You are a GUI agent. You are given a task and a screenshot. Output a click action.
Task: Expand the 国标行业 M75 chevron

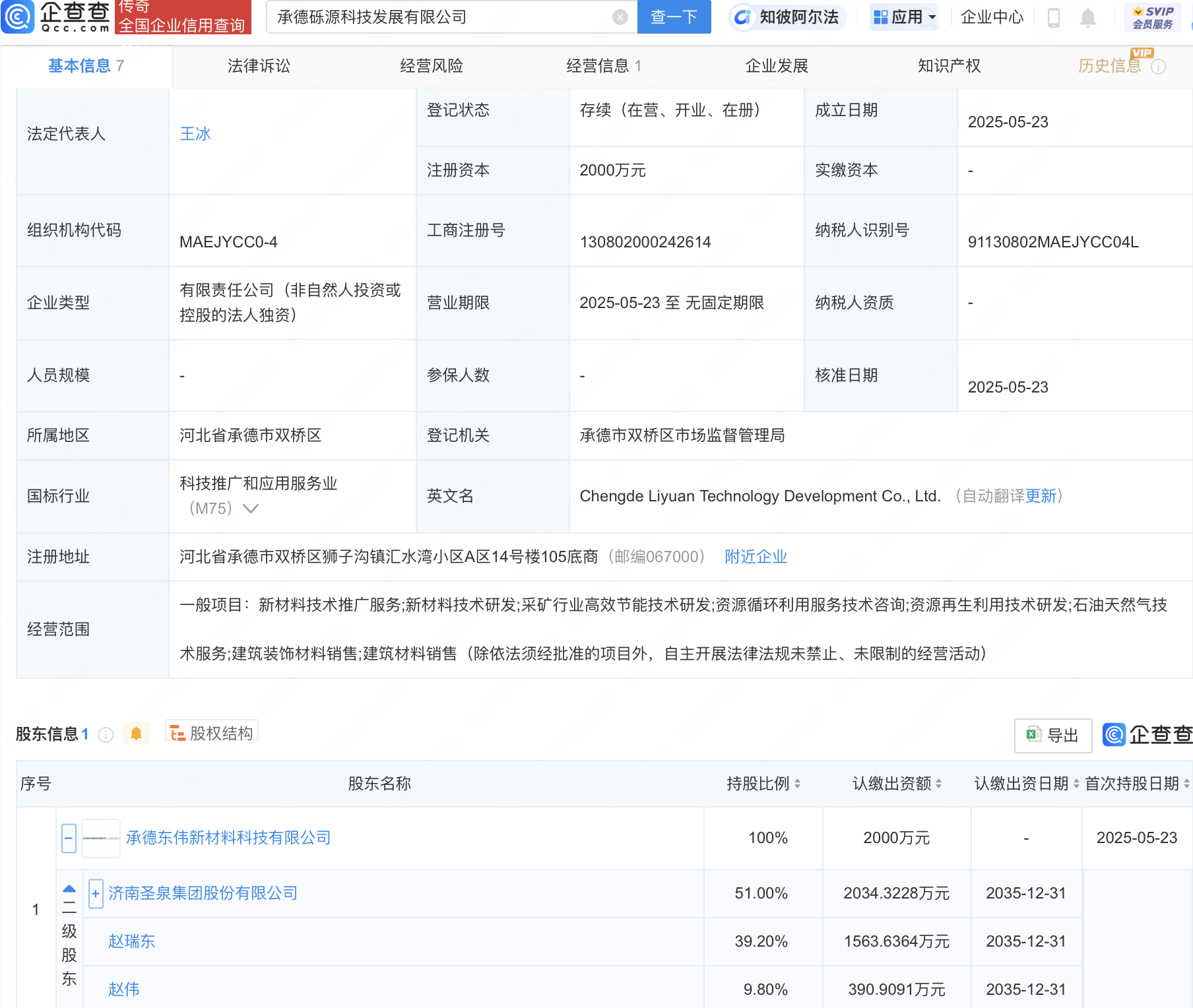coord(251,509)
